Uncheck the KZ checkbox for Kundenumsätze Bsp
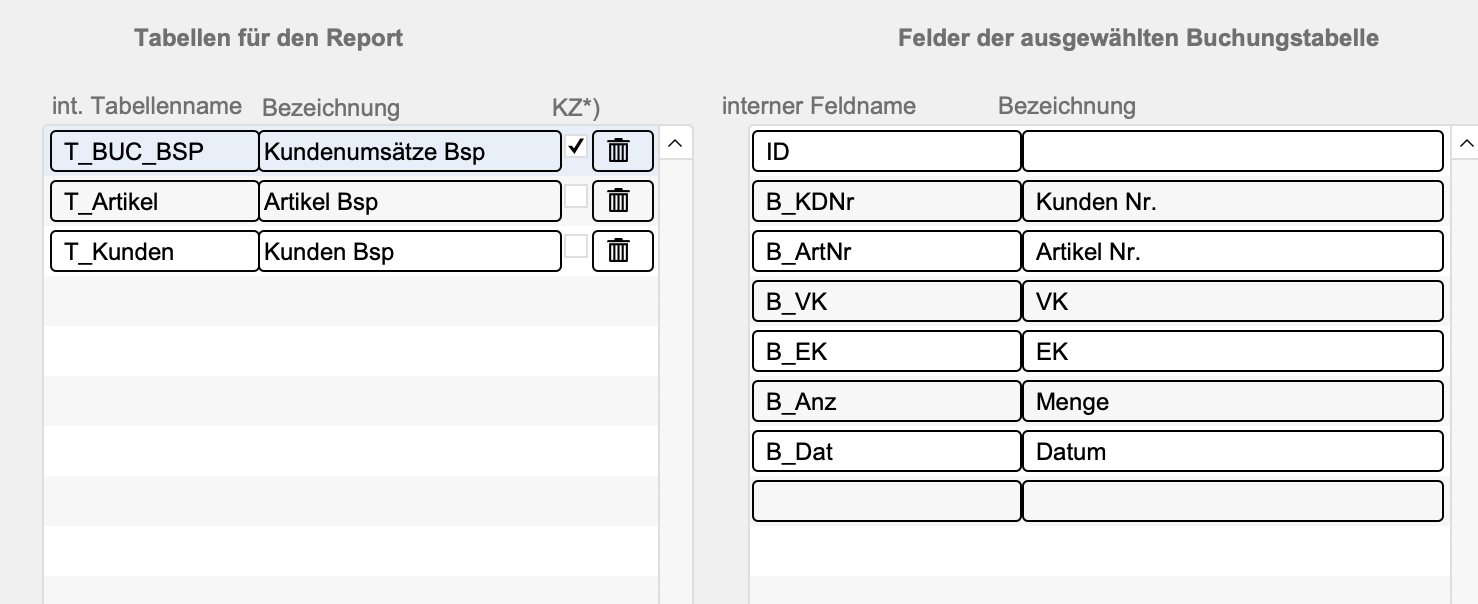This screenshot has width=1478, height=604. pos(576,147)
